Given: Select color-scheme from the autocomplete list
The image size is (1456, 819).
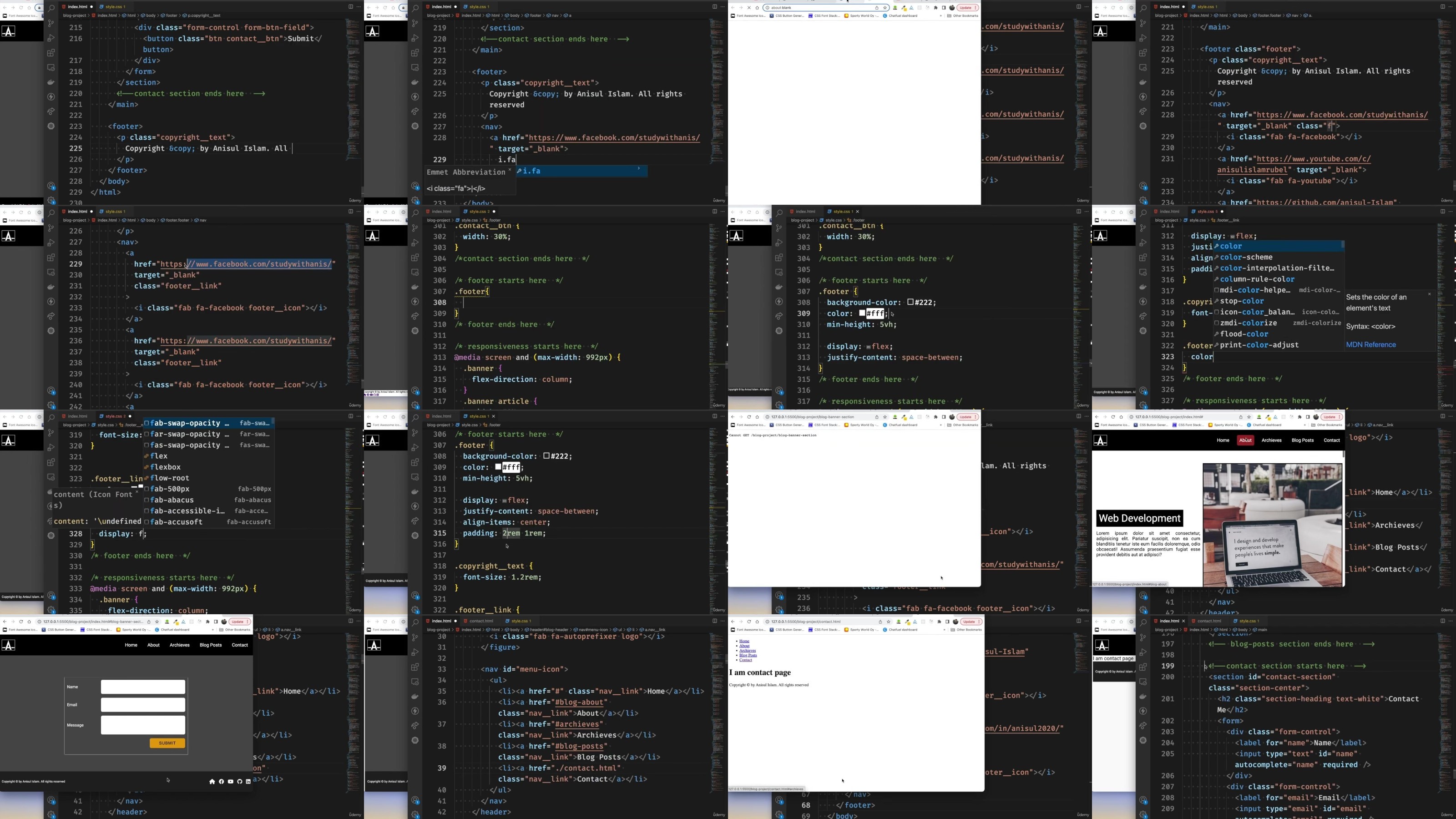Looking at the screenshot, I should (1246, 257).
